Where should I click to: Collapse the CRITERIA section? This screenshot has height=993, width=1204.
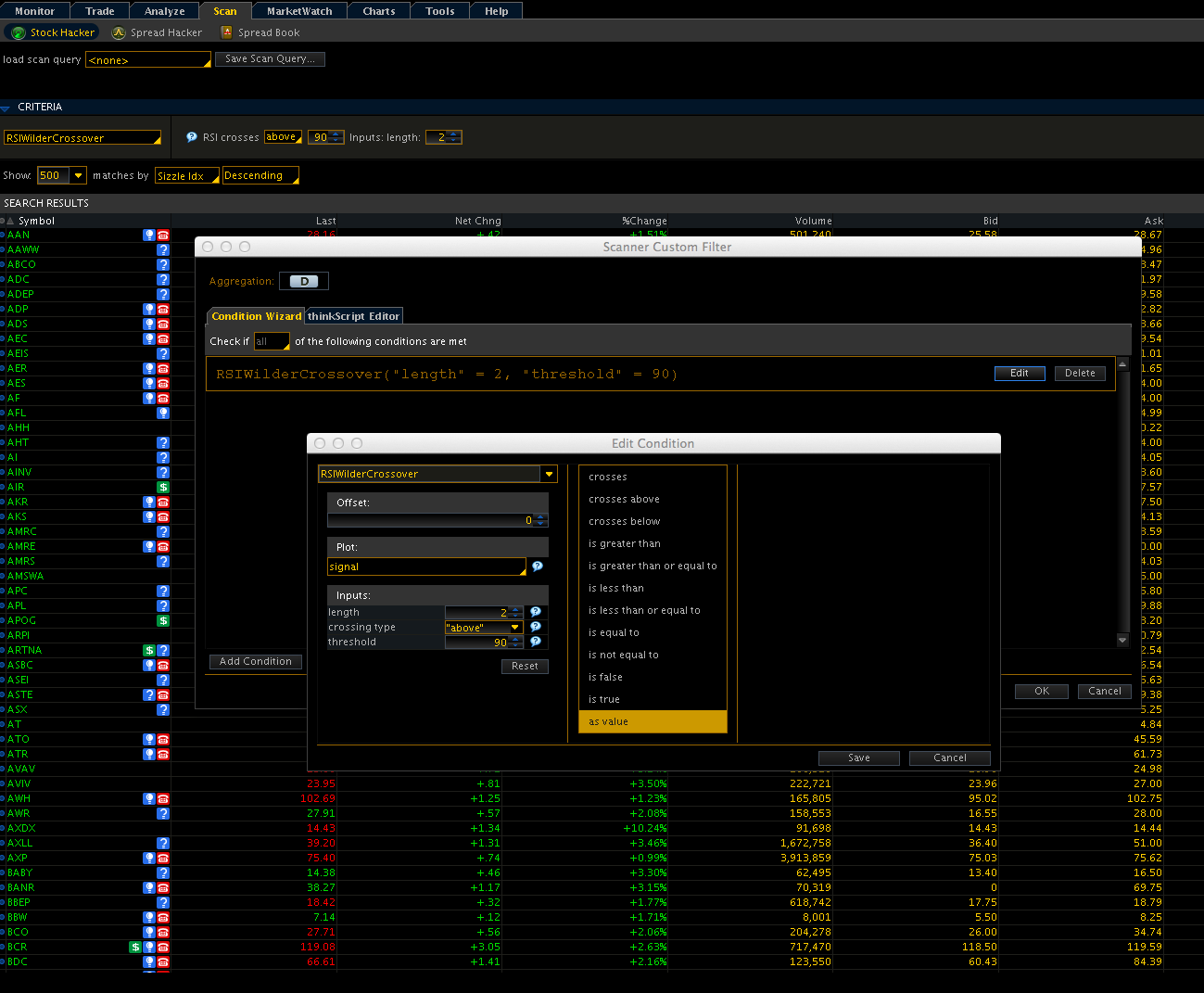pyautogui.click(x=6, y=108)
